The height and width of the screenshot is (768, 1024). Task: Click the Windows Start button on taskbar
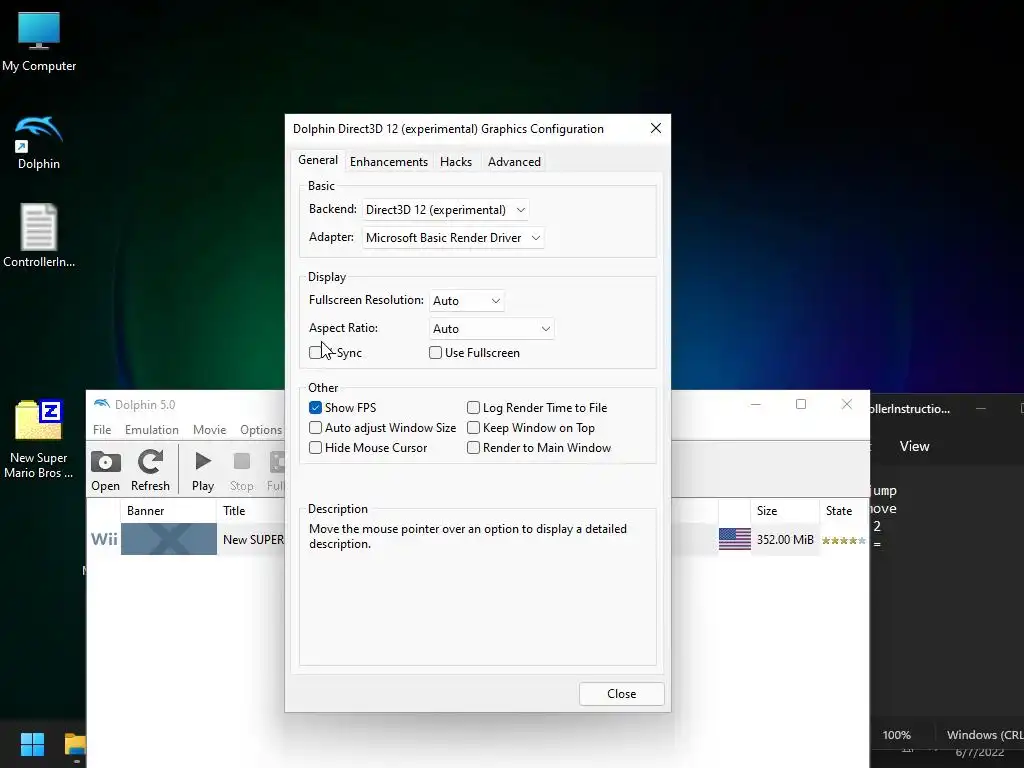32,744
